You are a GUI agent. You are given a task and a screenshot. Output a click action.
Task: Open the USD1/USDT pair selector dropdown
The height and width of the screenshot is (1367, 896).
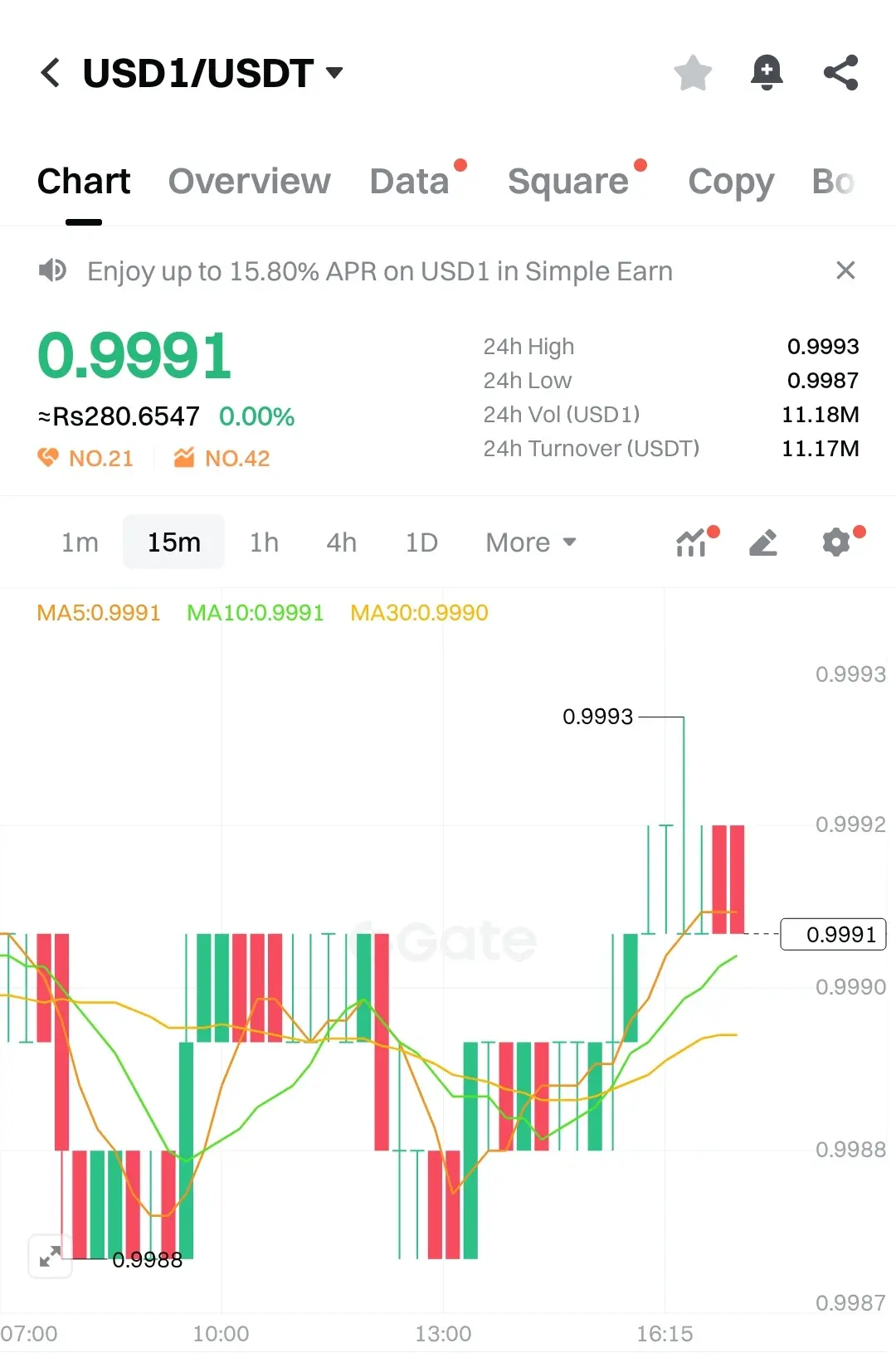tap(213, 73)
